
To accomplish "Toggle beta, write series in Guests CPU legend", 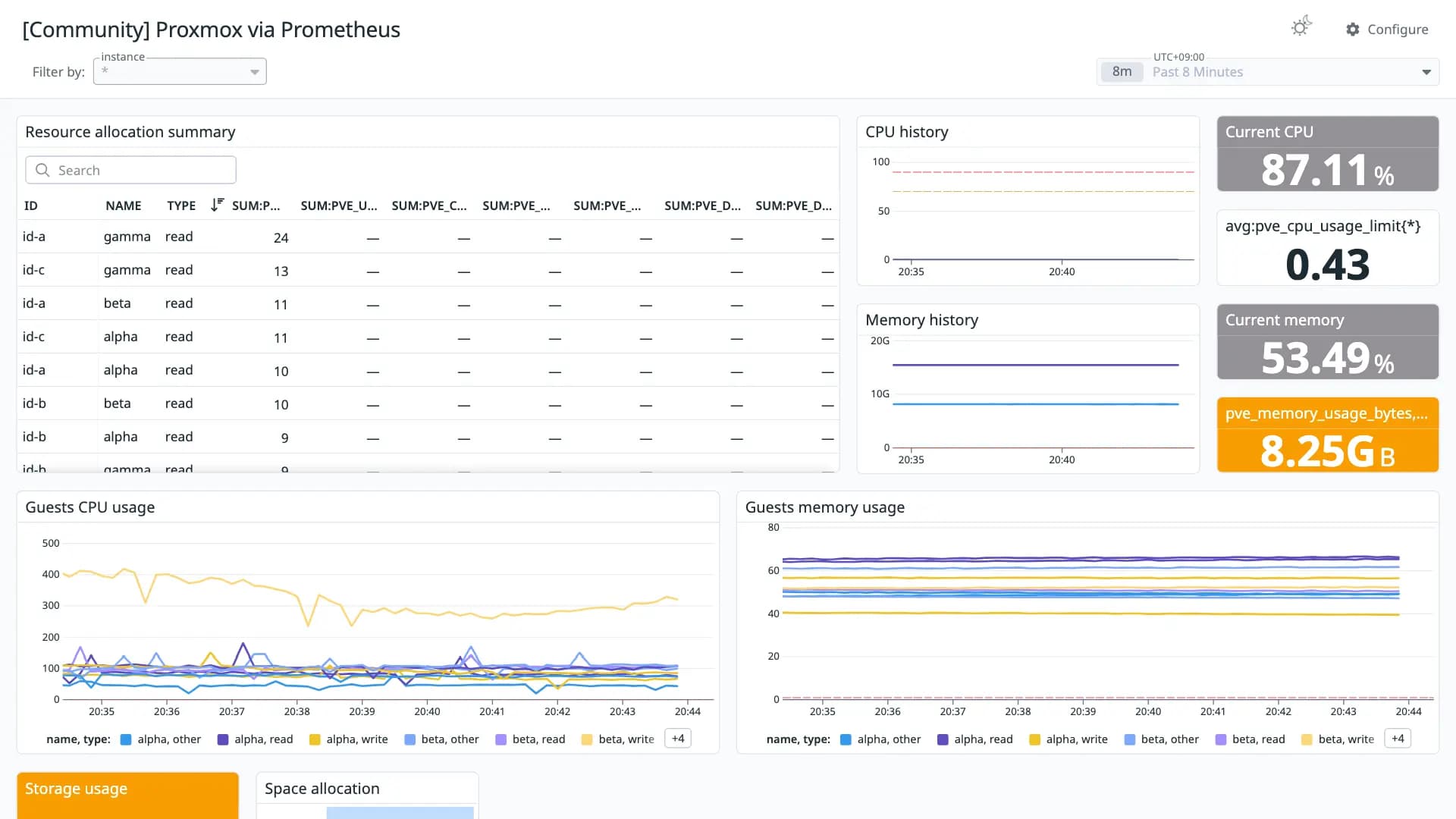I will [x=618, y=739].
